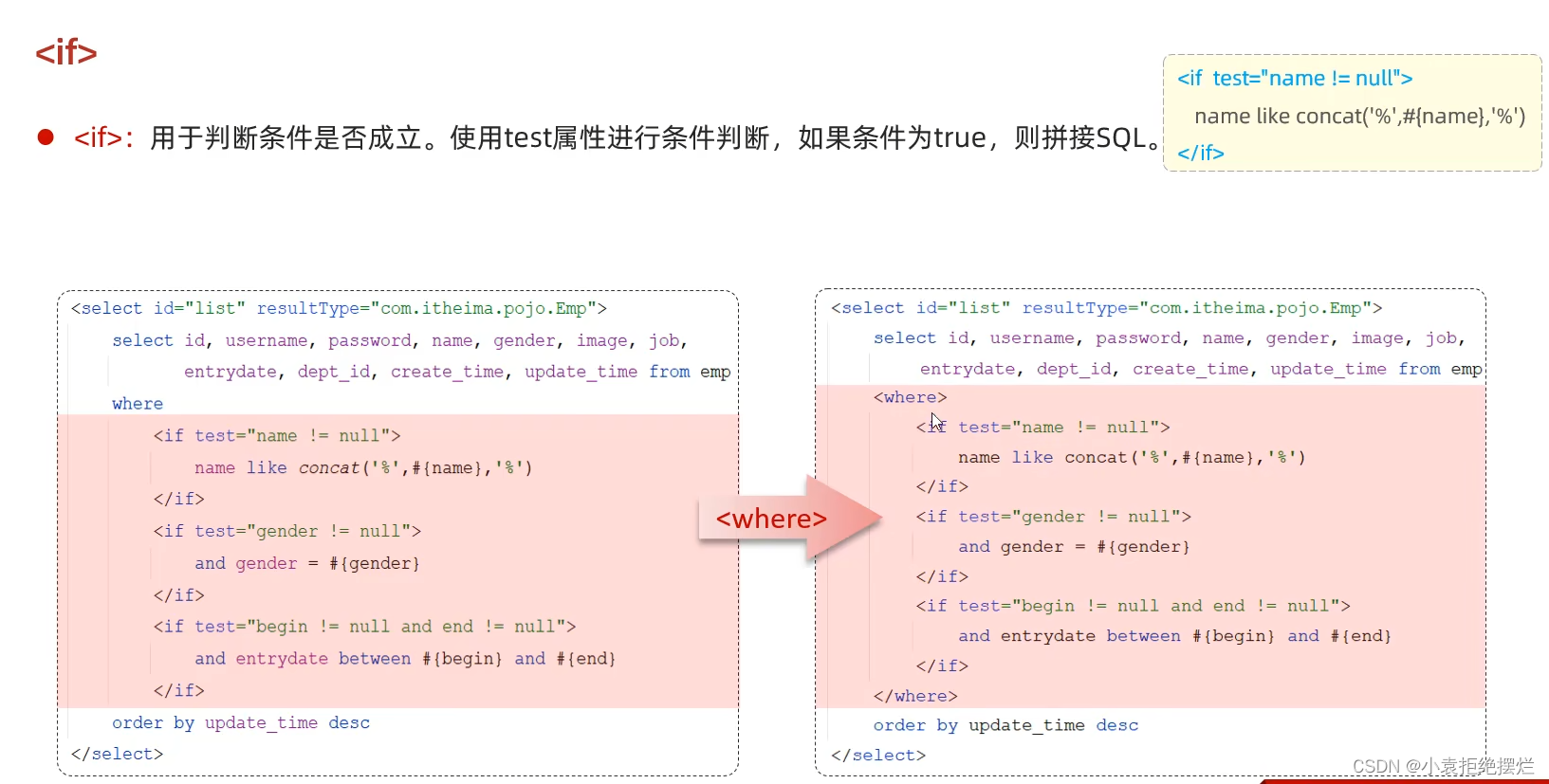This screenshot has width=1549, height=784.
Task: Click "order by update_time desc" in left panel
Action: [x=241, y=722]
